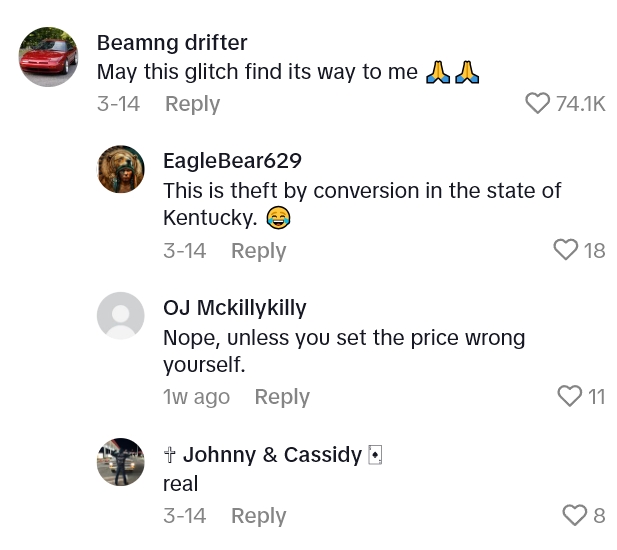Open the OJ Mckillykilly username link

click(x=235, y=307)
